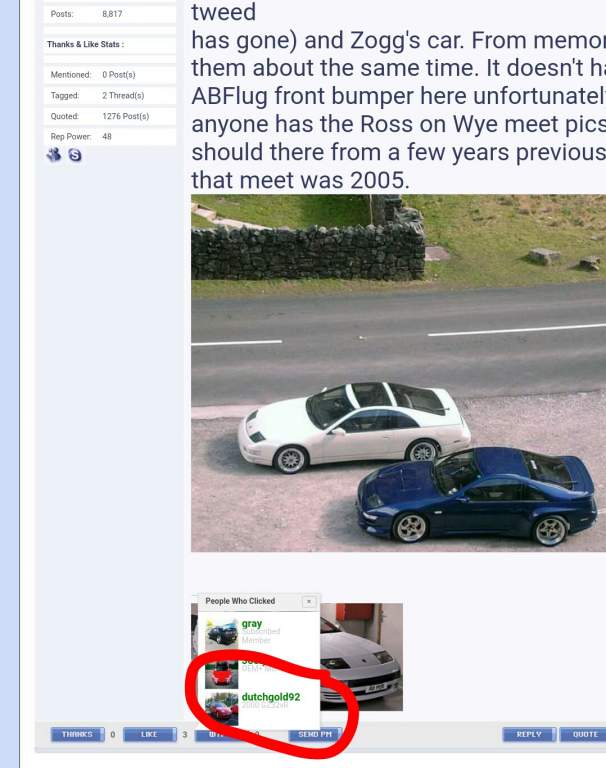Screen dimensions: 606x768
Task: Visit the dutchgold92 username link
Action: (x=271, y=697)
